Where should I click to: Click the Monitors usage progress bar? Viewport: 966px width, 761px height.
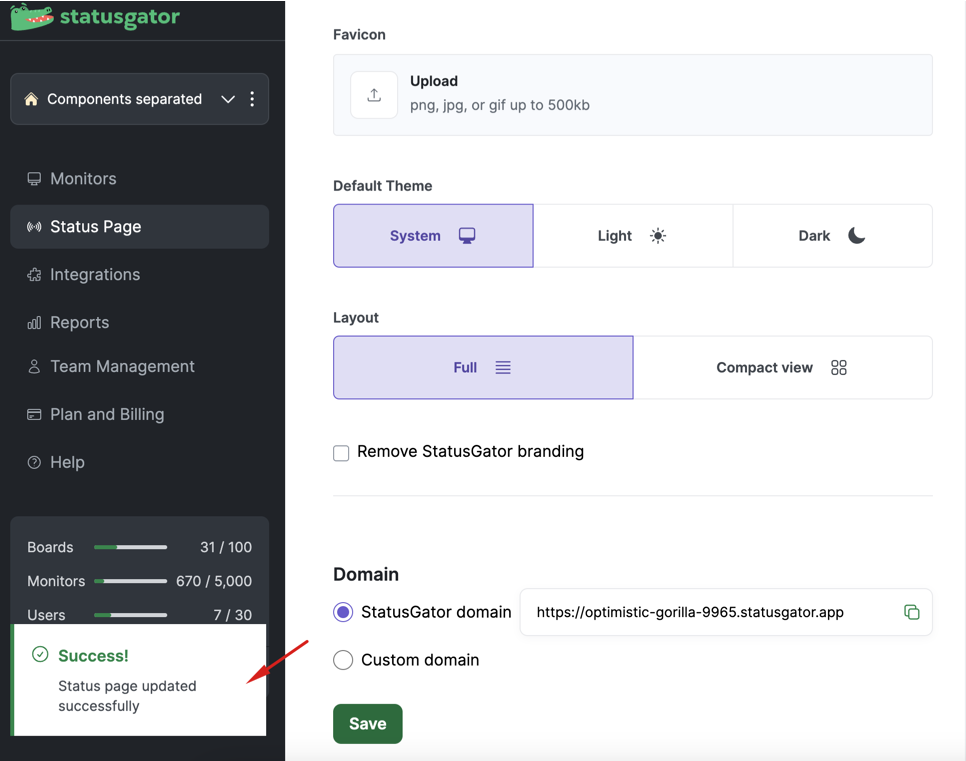click(130, 581)
